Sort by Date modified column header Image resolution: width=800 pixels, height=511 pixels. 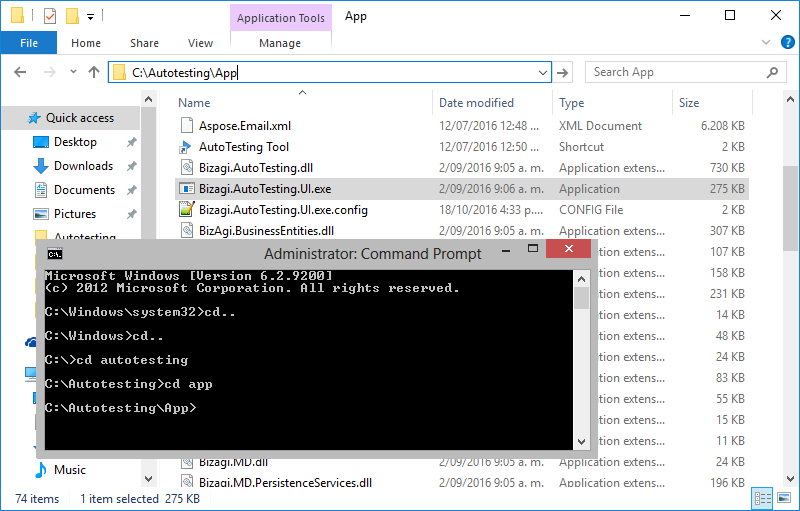click(492, 103)
